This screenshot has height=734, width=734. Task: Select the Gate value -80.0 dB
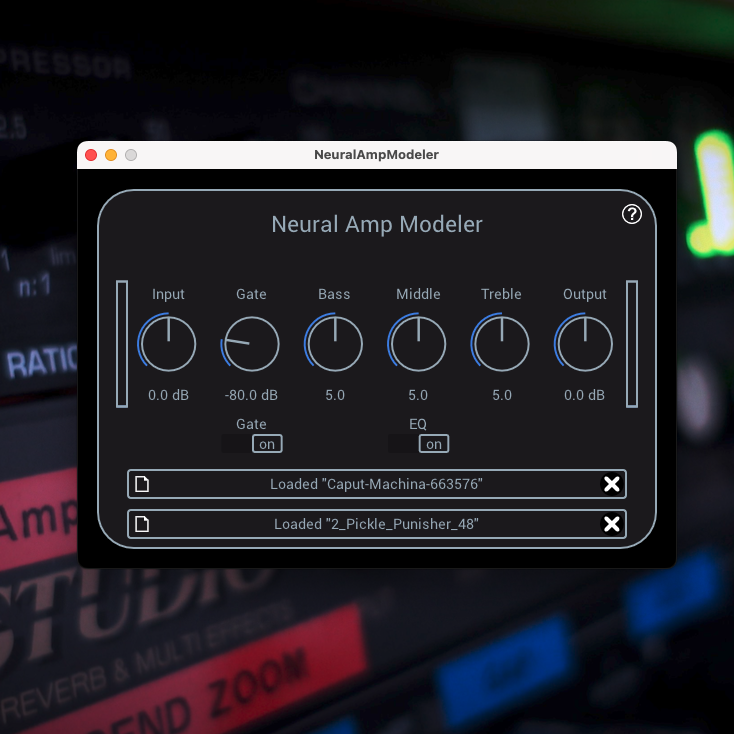click(x=251, y=395)
